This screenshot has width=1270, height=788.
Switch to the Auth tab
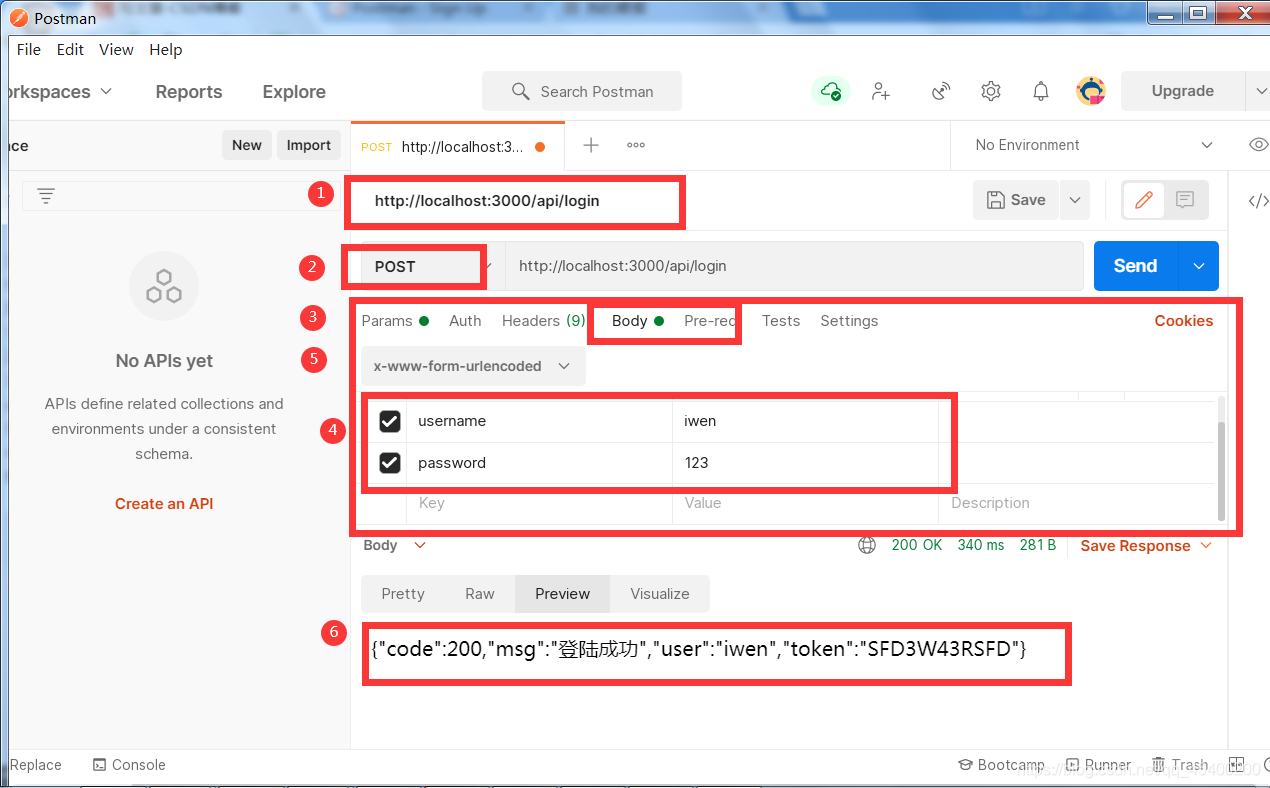click(x=465, y=321)
